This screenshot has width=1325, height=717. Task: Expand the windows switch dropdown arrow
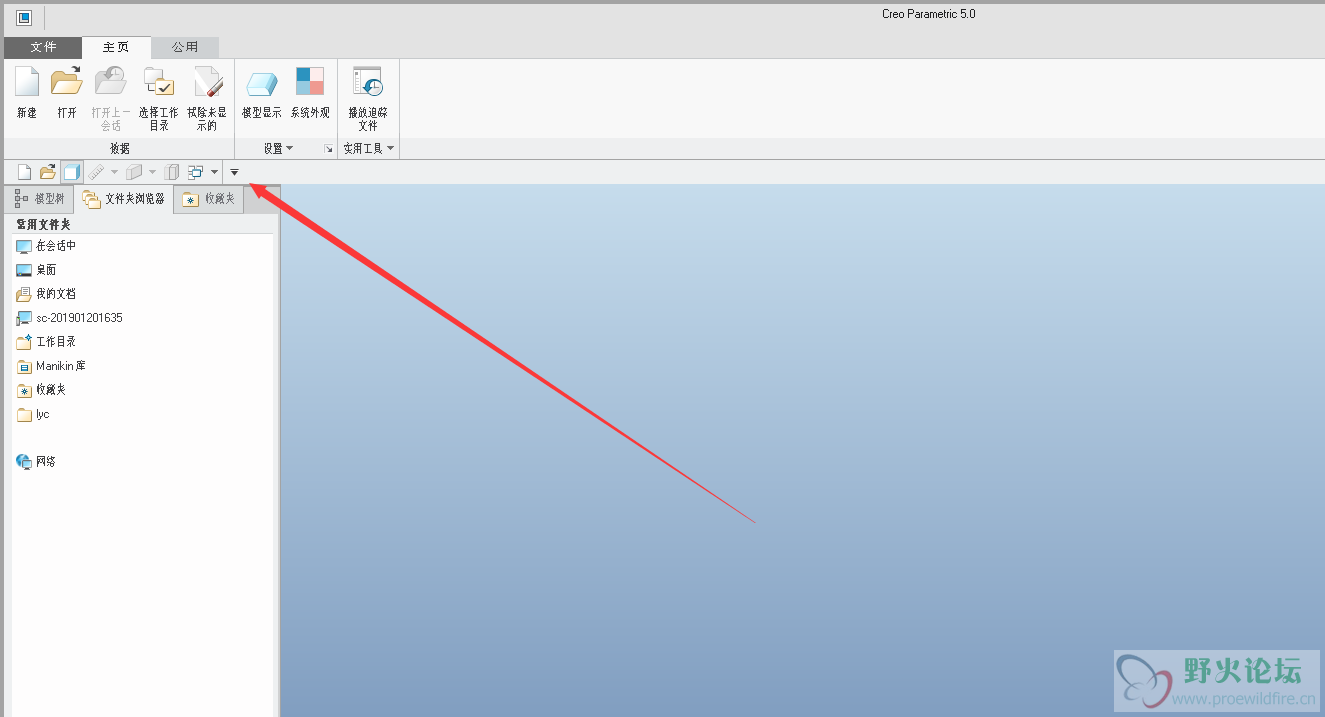pyautogui.click(x=214, y=172)
